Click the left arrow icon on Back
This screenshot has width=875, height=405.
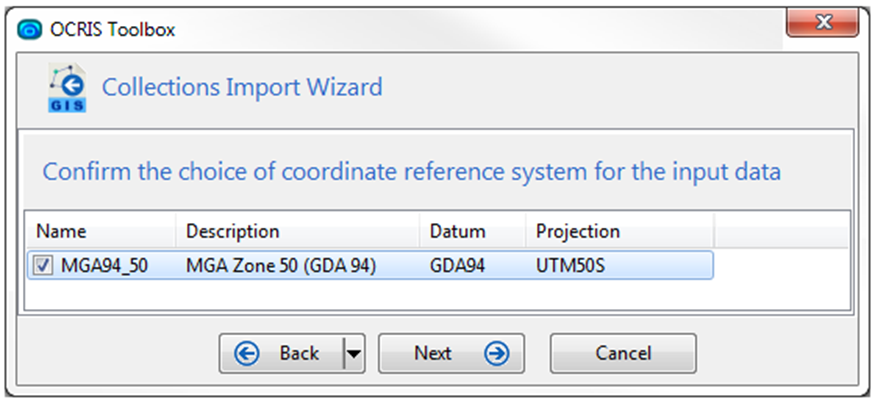[246, 354]
